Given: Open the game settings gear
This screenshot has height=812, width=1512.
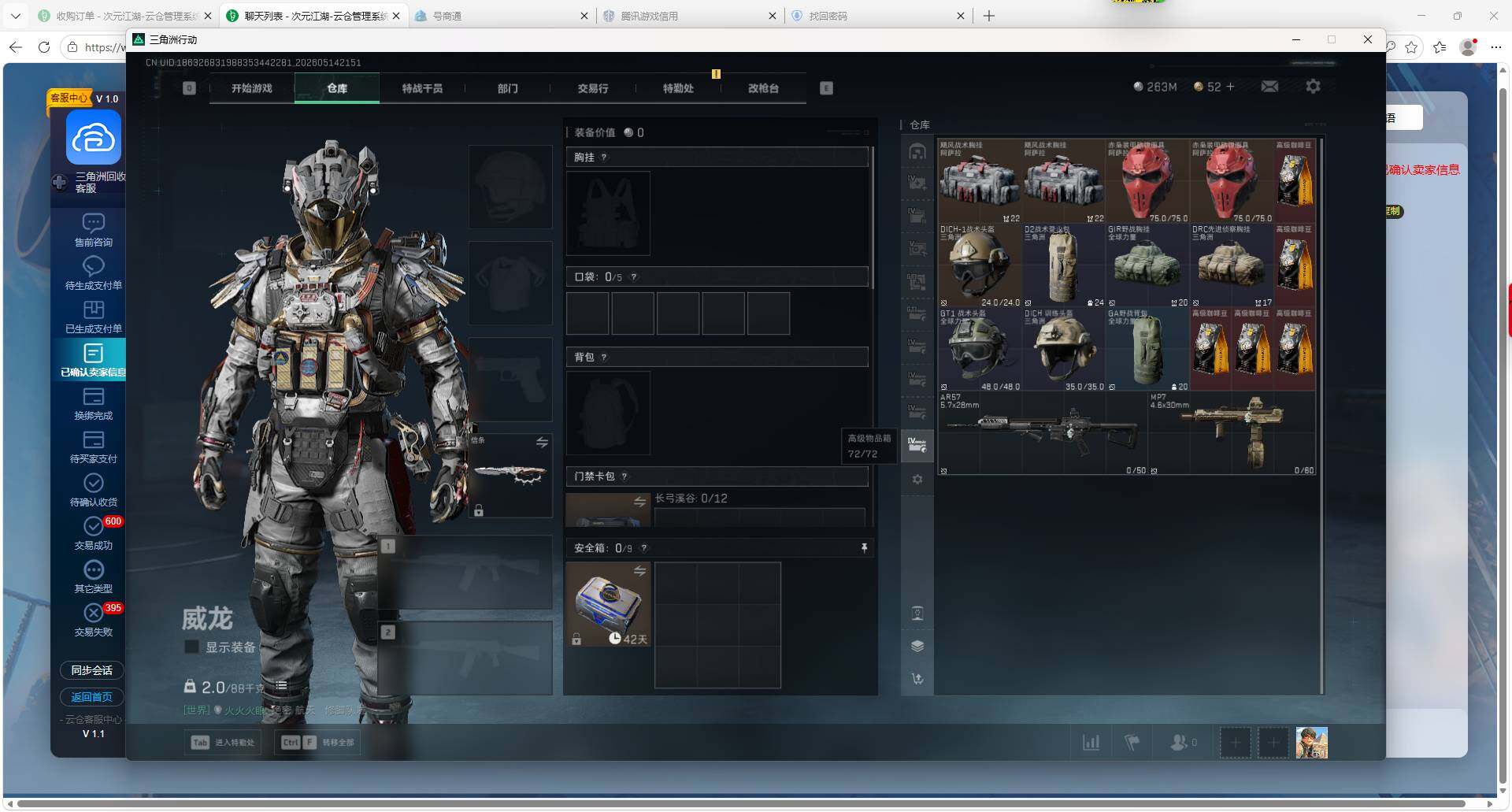Looking at the screenshot, I should click(1313, 87).
